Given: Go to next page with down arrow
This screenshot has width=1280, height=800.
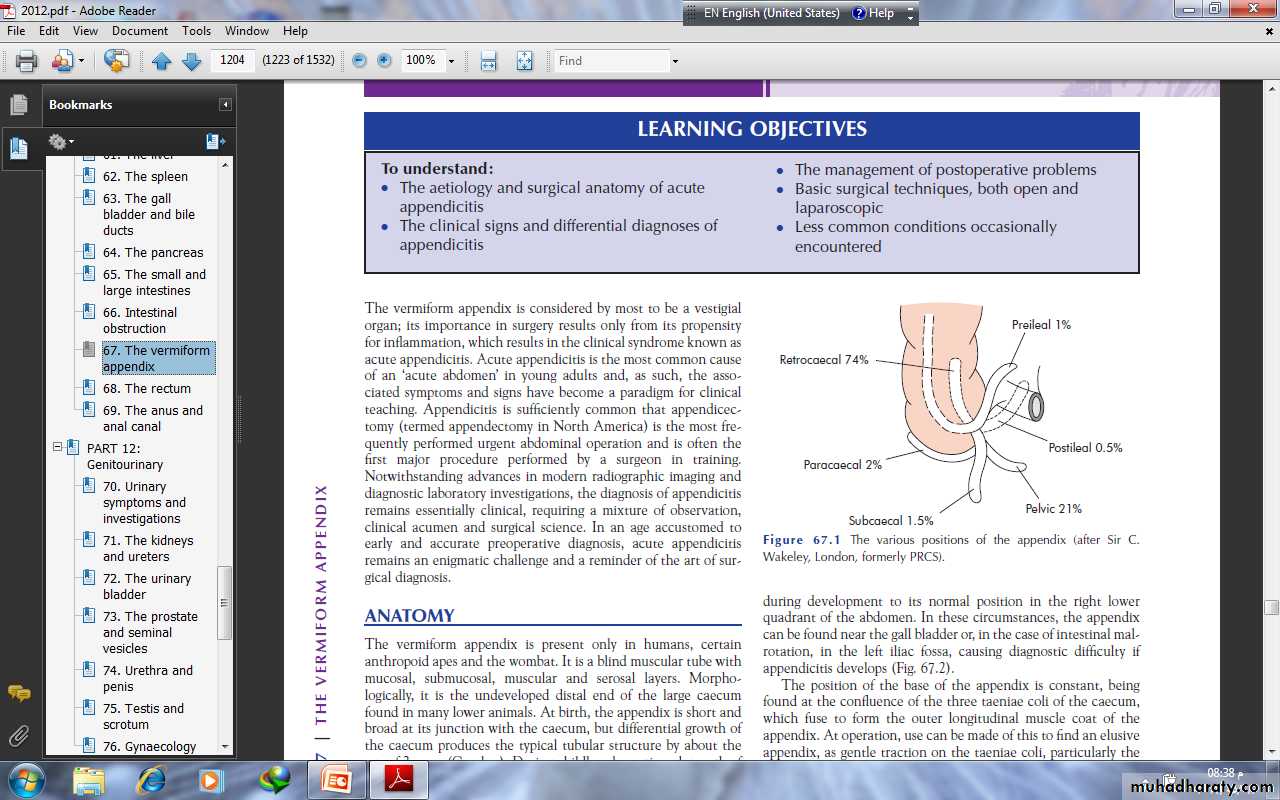Looking at the screenshot, I should coord(191,61).
